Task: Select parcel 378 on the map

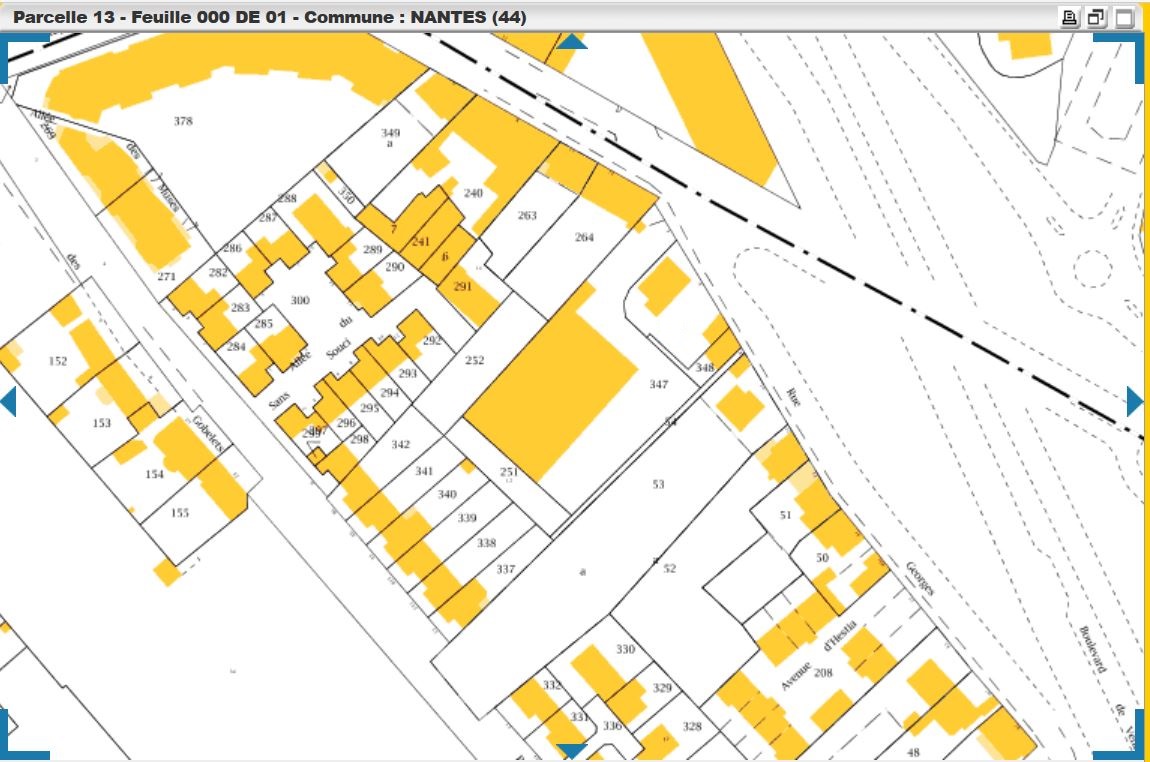Action: (182, 121)
